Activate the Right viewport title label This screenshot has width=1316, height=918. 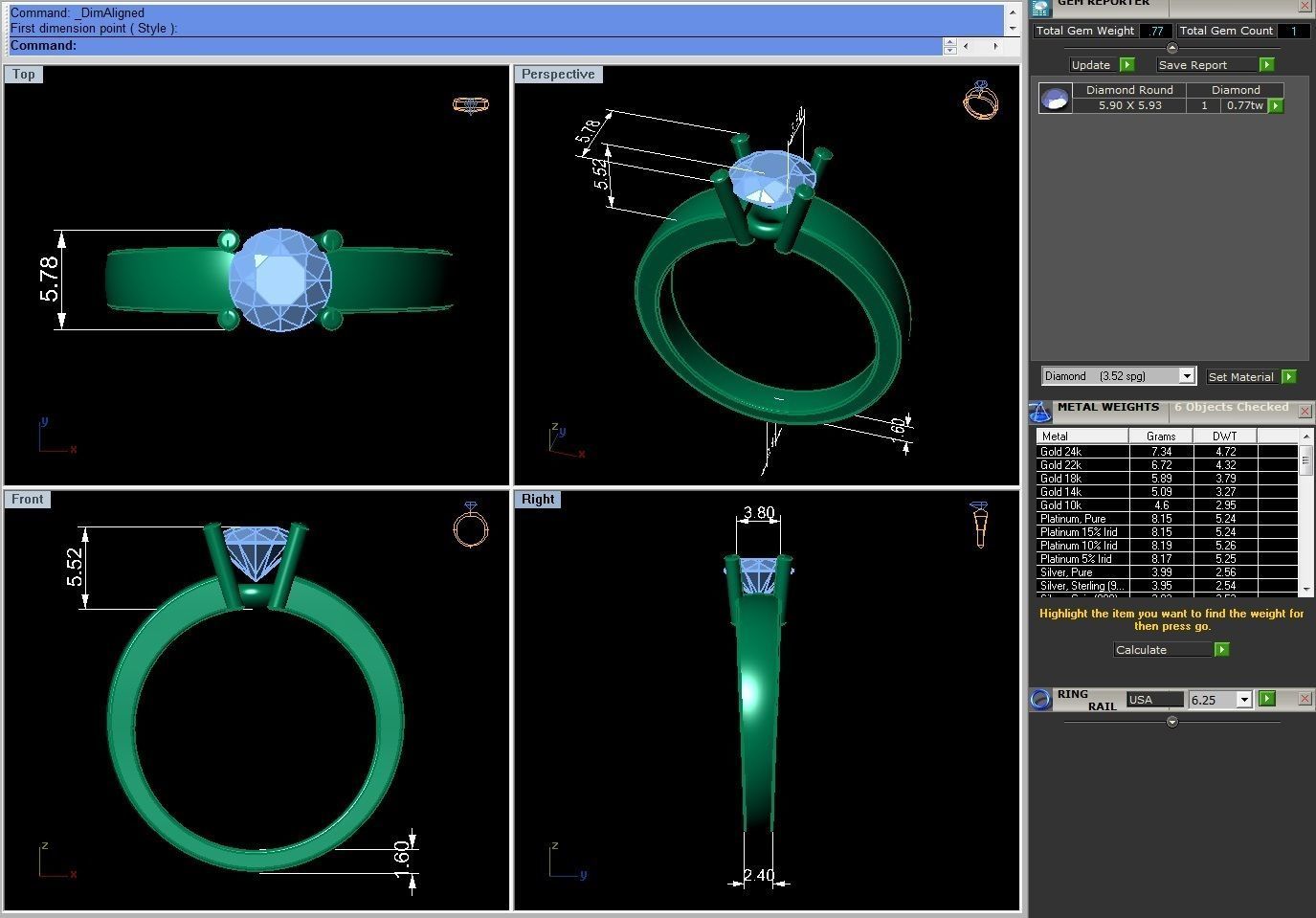coord(538,499)
